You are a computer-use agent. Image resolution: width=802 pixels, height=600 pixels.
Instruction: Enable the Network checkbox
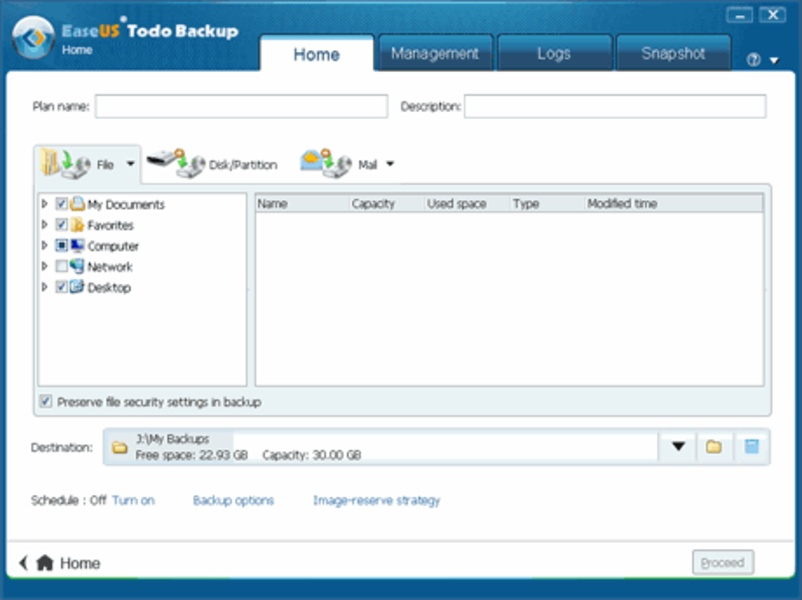62,267
